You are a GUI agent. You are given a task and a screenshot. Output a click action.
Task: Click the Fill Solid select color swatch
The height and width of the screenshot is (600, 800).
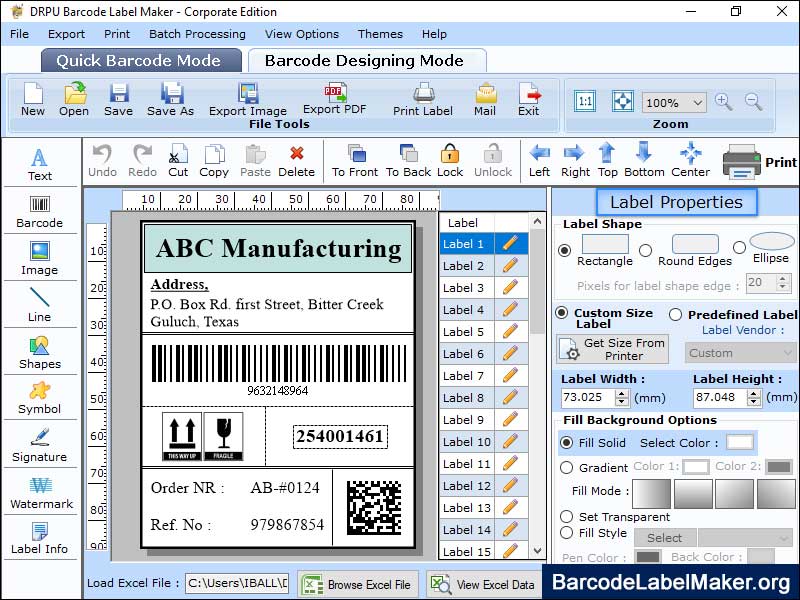click(739, 442)
